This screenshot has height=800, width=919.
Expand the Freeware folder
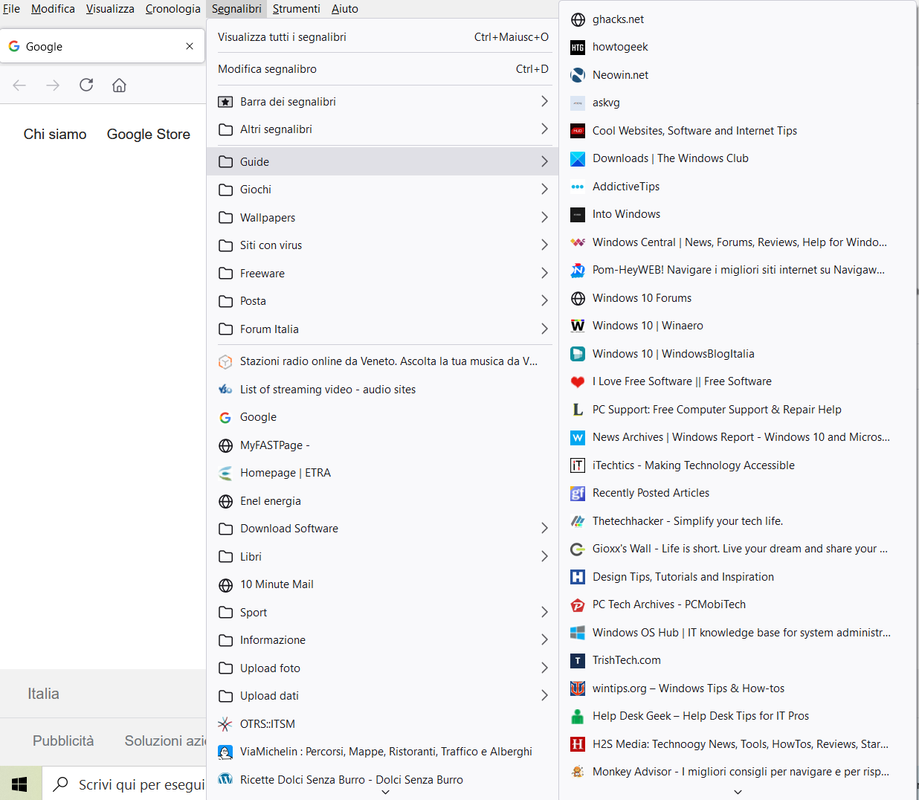click(x=383, y=273)
